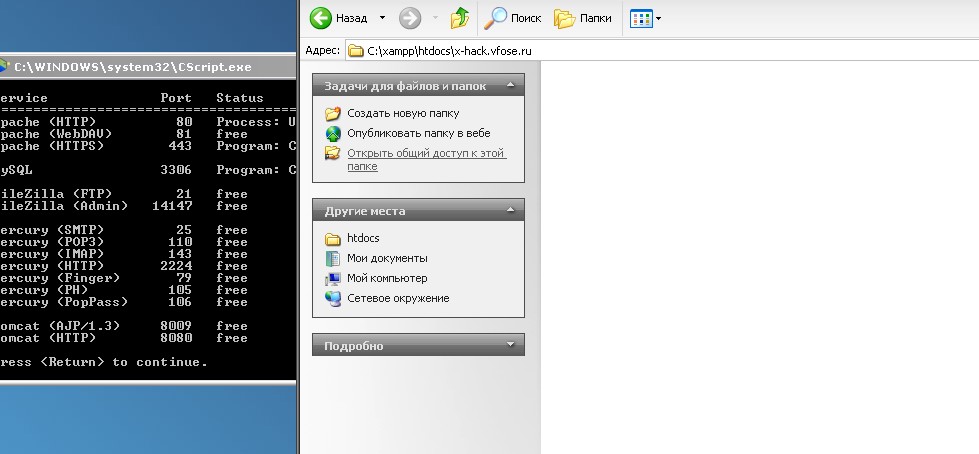Image resolution: width=979 pixels, height=454 pixels.
Task: Open the Forward button history dropdown arrow
Action: [x=434, y=18]
